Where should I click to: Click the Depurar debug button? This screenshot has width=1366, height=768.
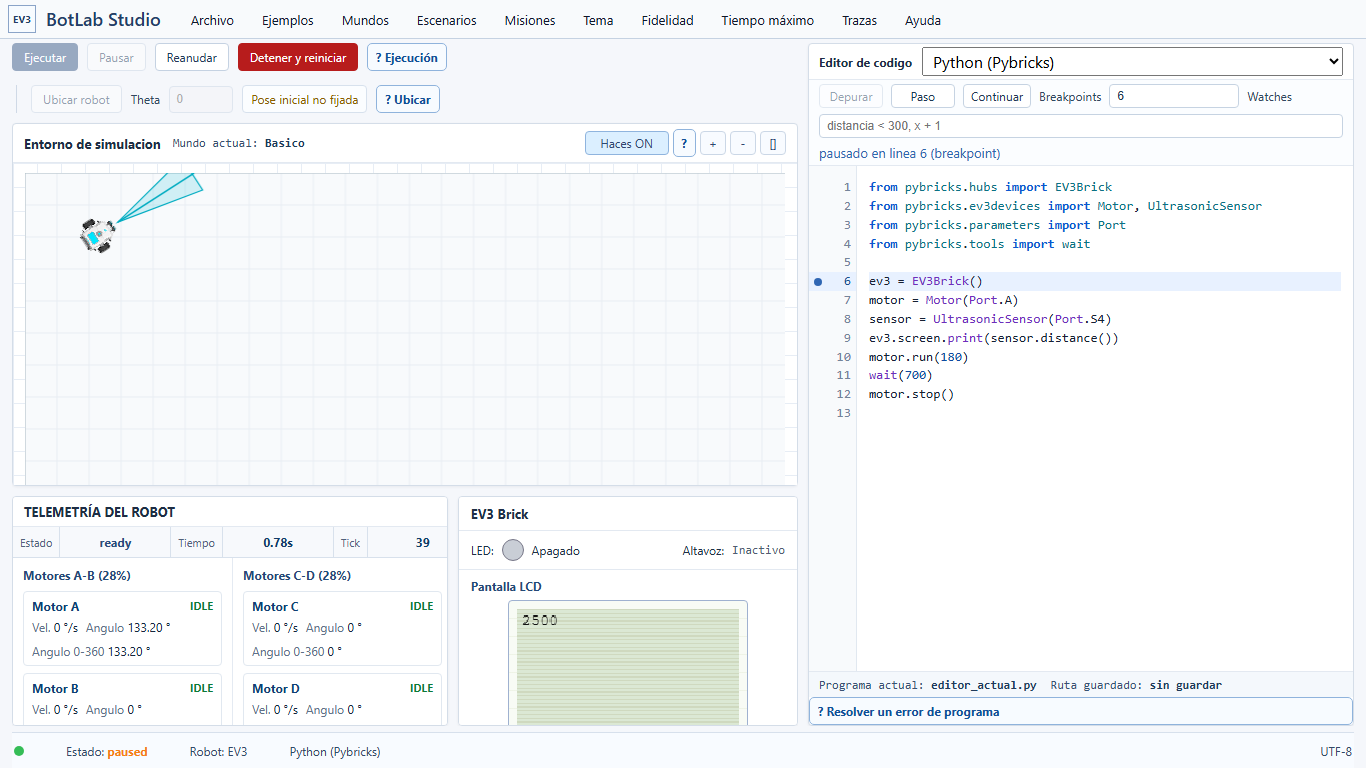point(851,97)
